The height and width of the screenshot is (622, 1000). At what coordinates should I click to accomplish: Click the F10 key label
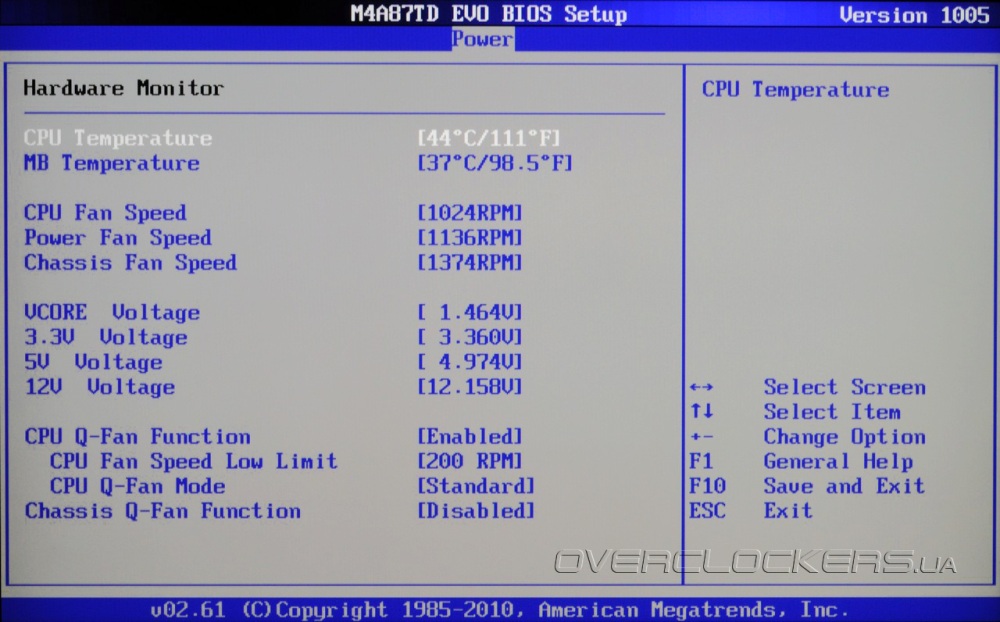pyautogui.click(x=707, y=486)
